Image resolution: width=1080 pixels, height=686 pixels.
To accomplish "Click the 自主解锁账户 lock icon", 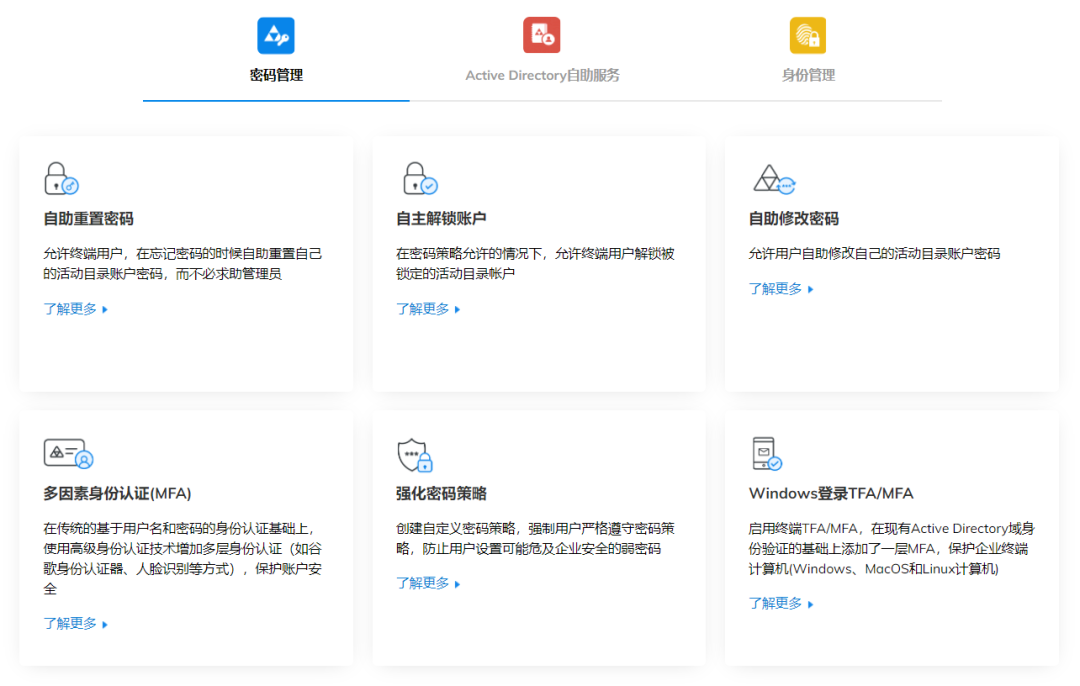I will tap(419, 179).
